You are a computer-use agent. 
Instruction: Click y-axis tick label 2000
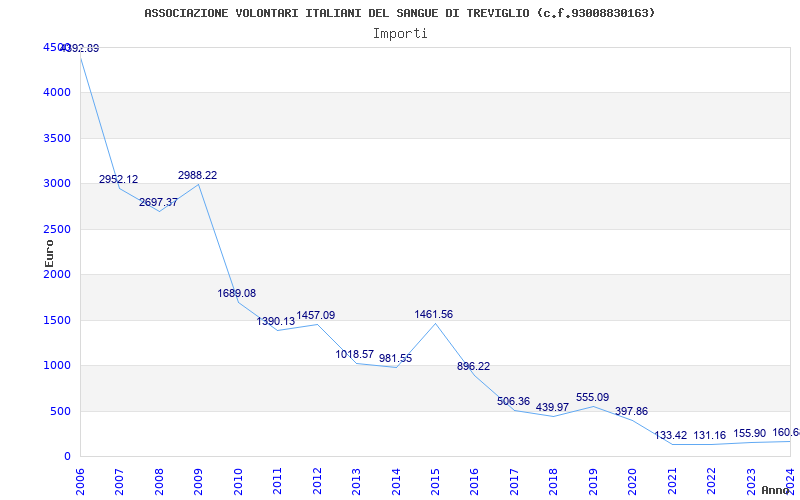coord(57,274)
